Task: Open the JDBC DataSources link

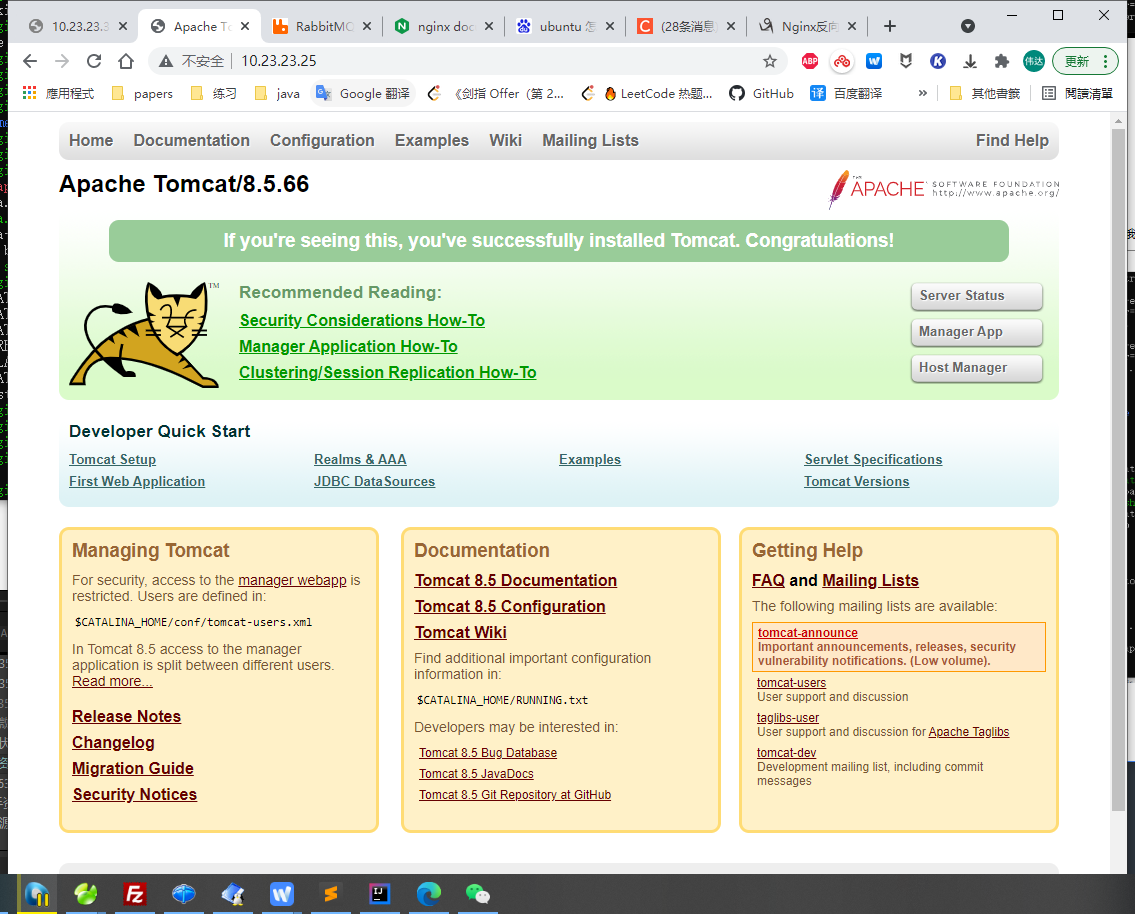Action: click(374, 481)
